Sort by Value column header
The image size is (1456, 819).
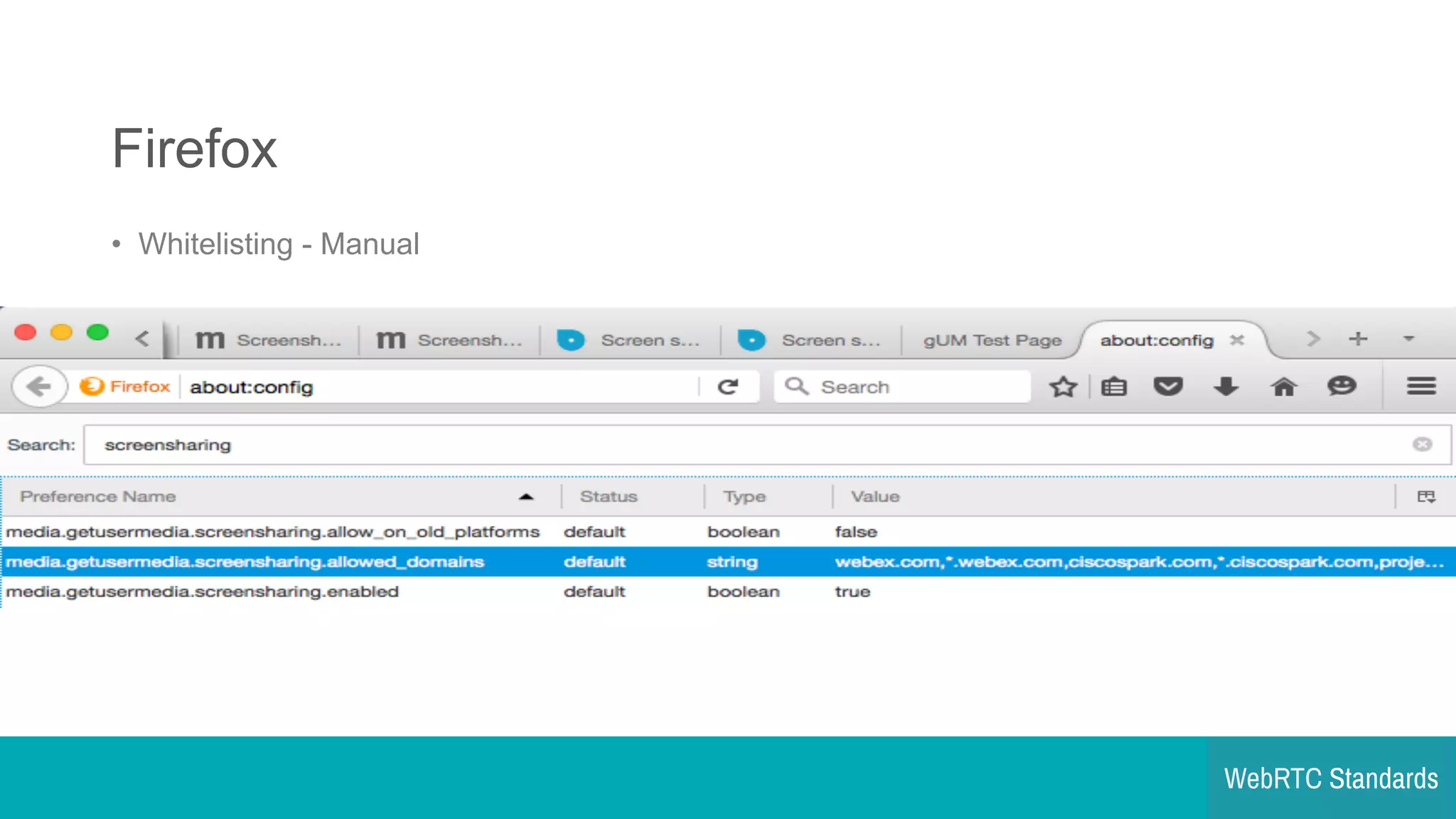tap(1113, 496)
